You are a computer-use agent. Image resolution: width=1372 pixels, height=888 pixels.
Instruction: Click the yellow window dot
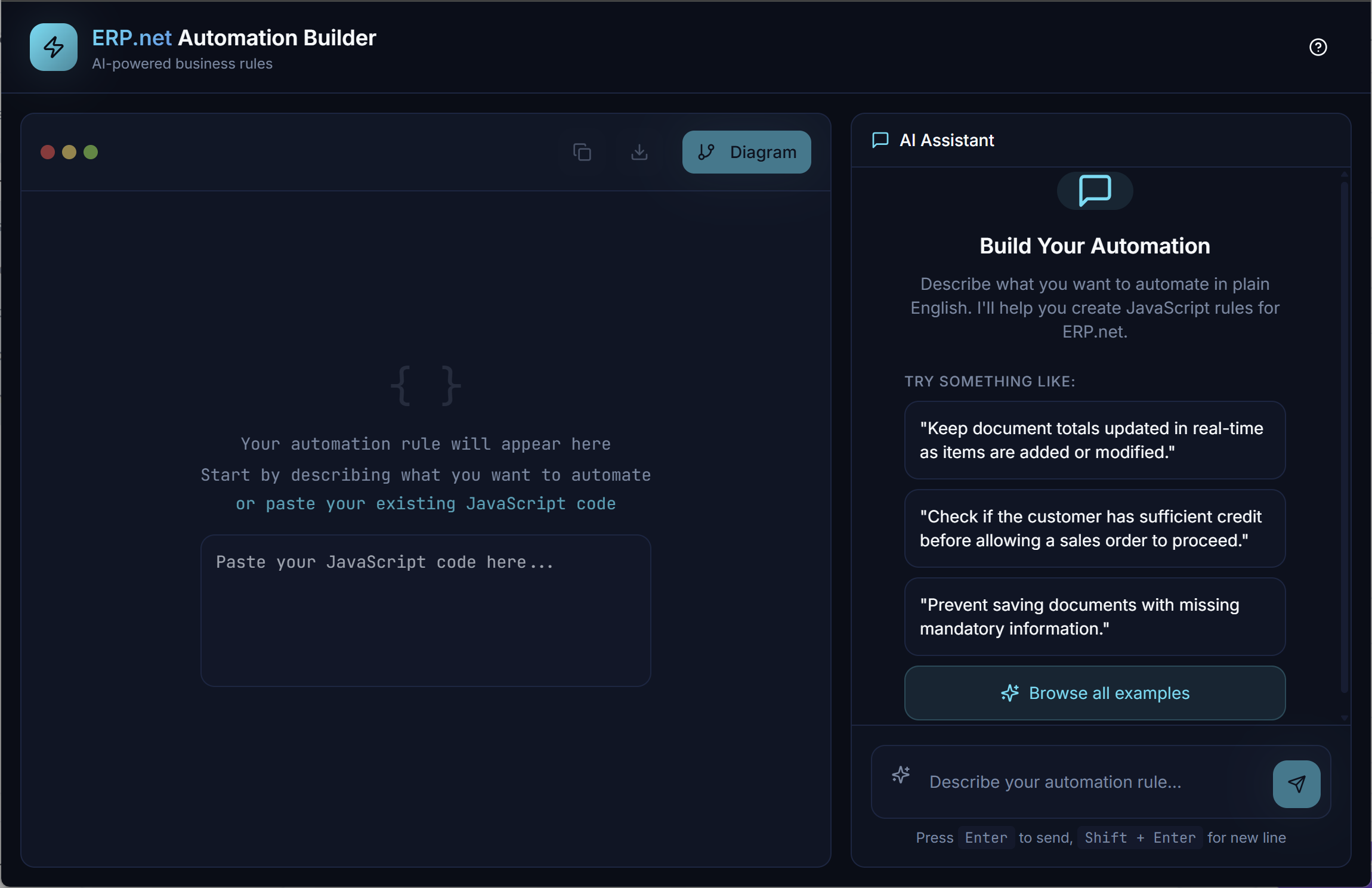(x=69, y=152)
